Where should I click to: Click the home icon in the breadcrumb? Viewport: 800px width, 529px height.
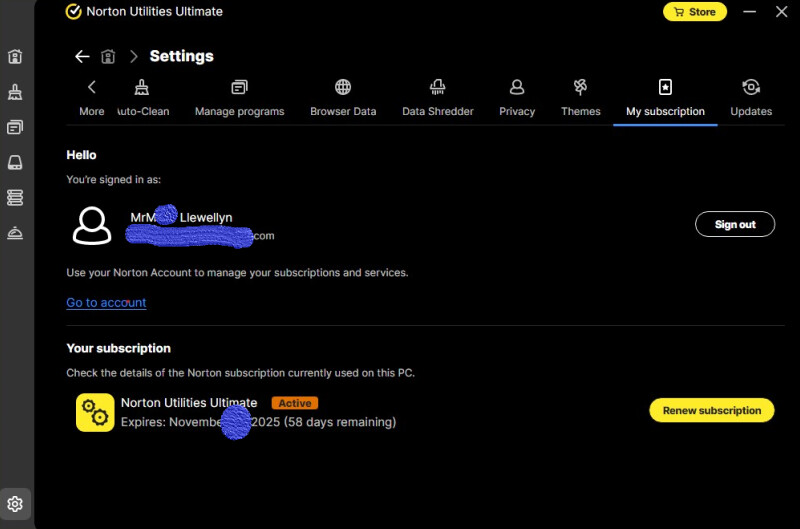pos(108,56)
